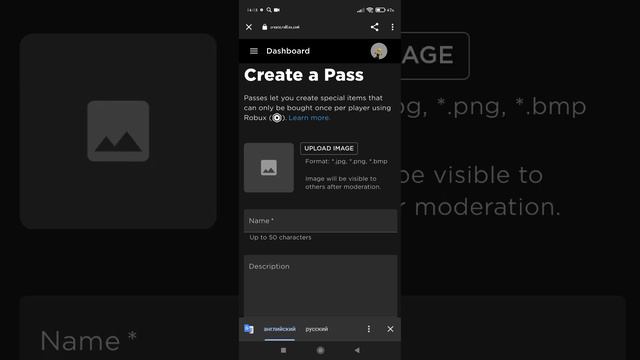Tap the share icon in the browser bar
Screen dimensions: 640x360
click(374, 27)
